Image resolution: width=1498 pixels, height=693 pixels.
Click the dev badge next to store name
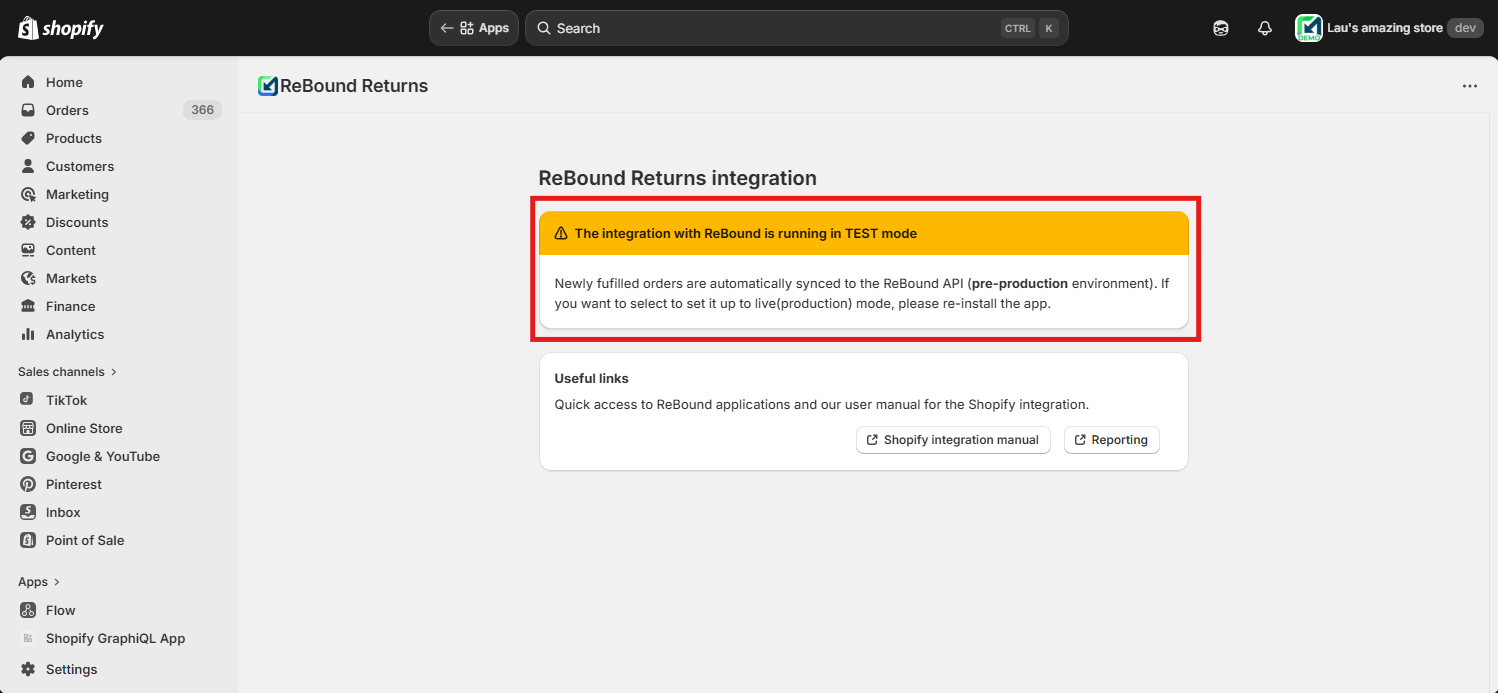(1465, 28)
